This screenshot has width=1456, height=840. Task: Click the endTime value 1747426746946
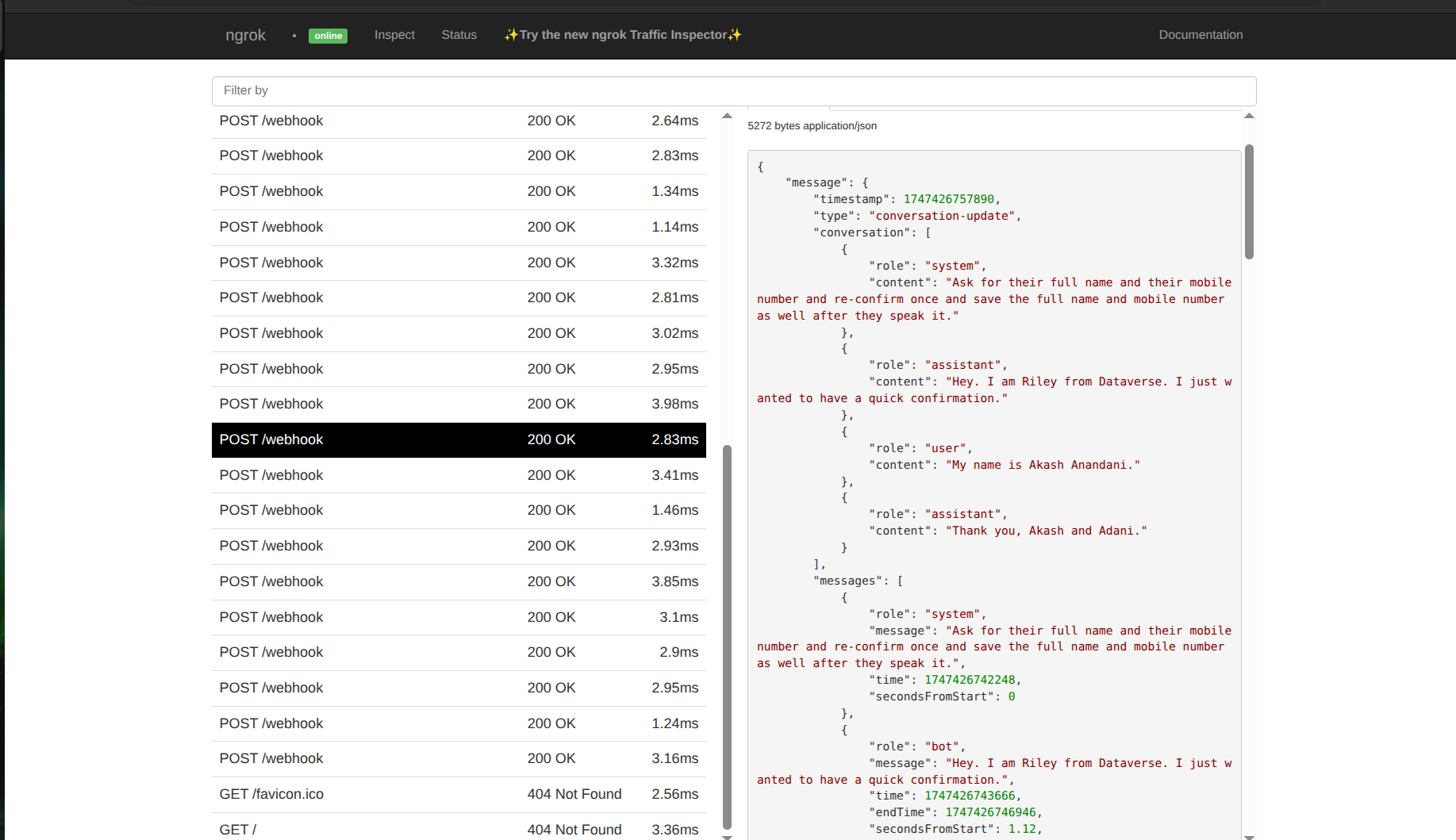coord(990,812)
